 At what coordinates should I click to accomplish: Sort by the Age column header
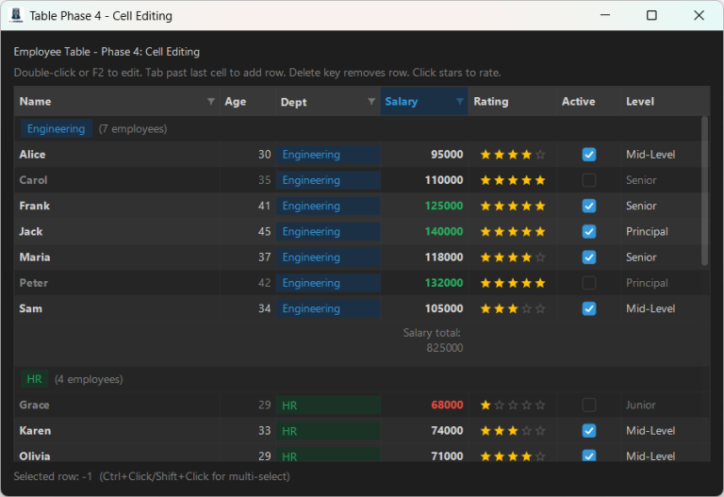tap(247, 101)
